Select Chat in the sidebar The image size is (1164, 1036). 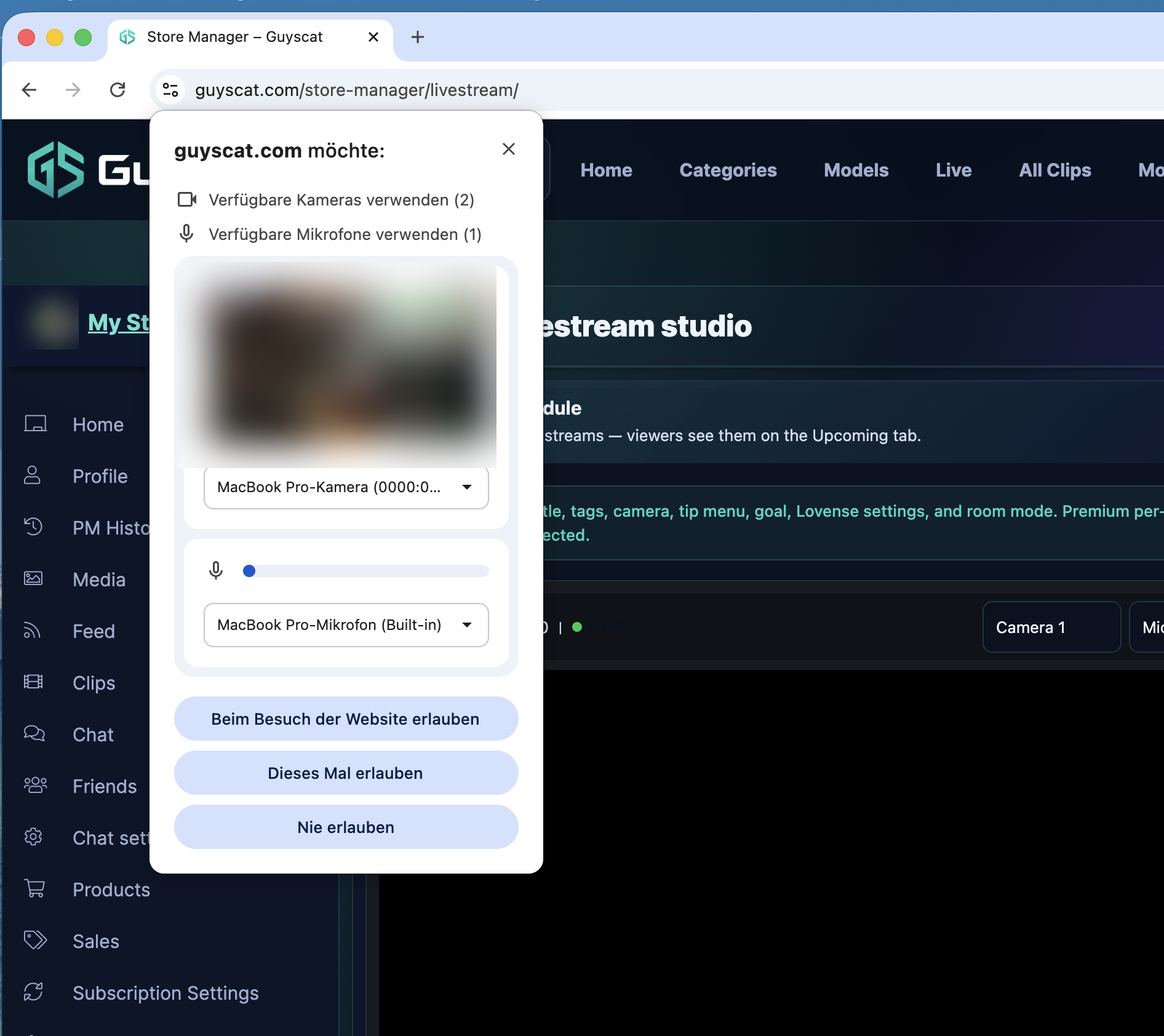click(x=93, y=735)
